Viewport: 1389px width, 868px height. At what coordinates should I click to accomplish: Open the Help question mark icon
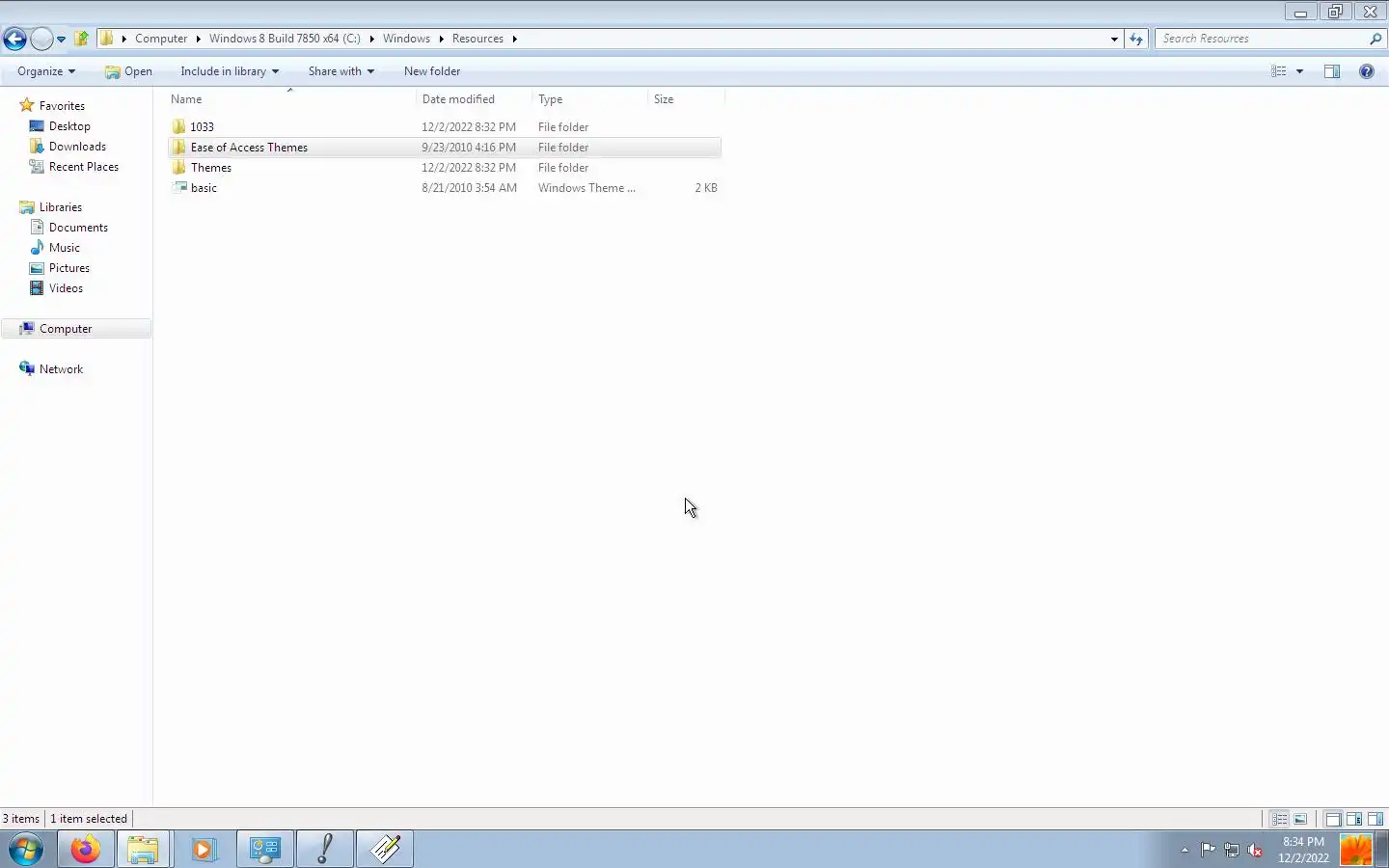point(1366,71)
